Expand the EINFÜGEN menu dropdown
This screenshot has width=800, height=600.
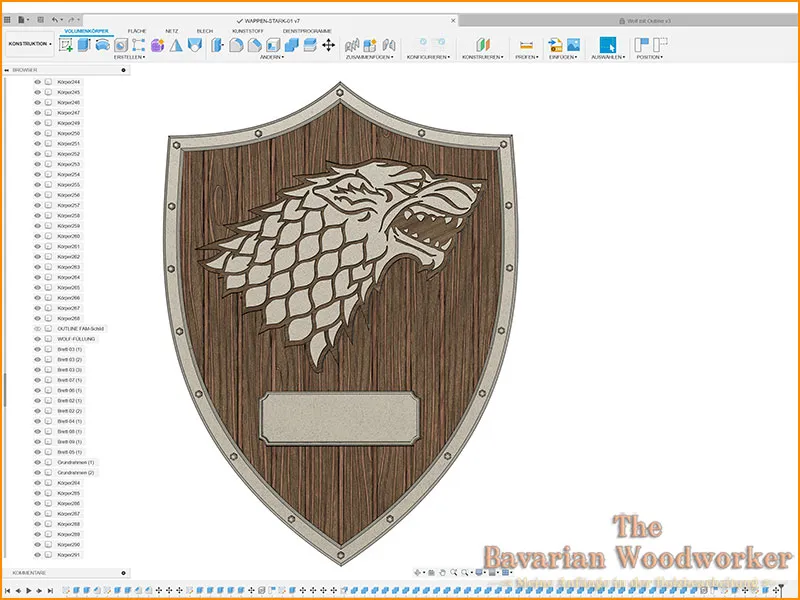[563, 57]
